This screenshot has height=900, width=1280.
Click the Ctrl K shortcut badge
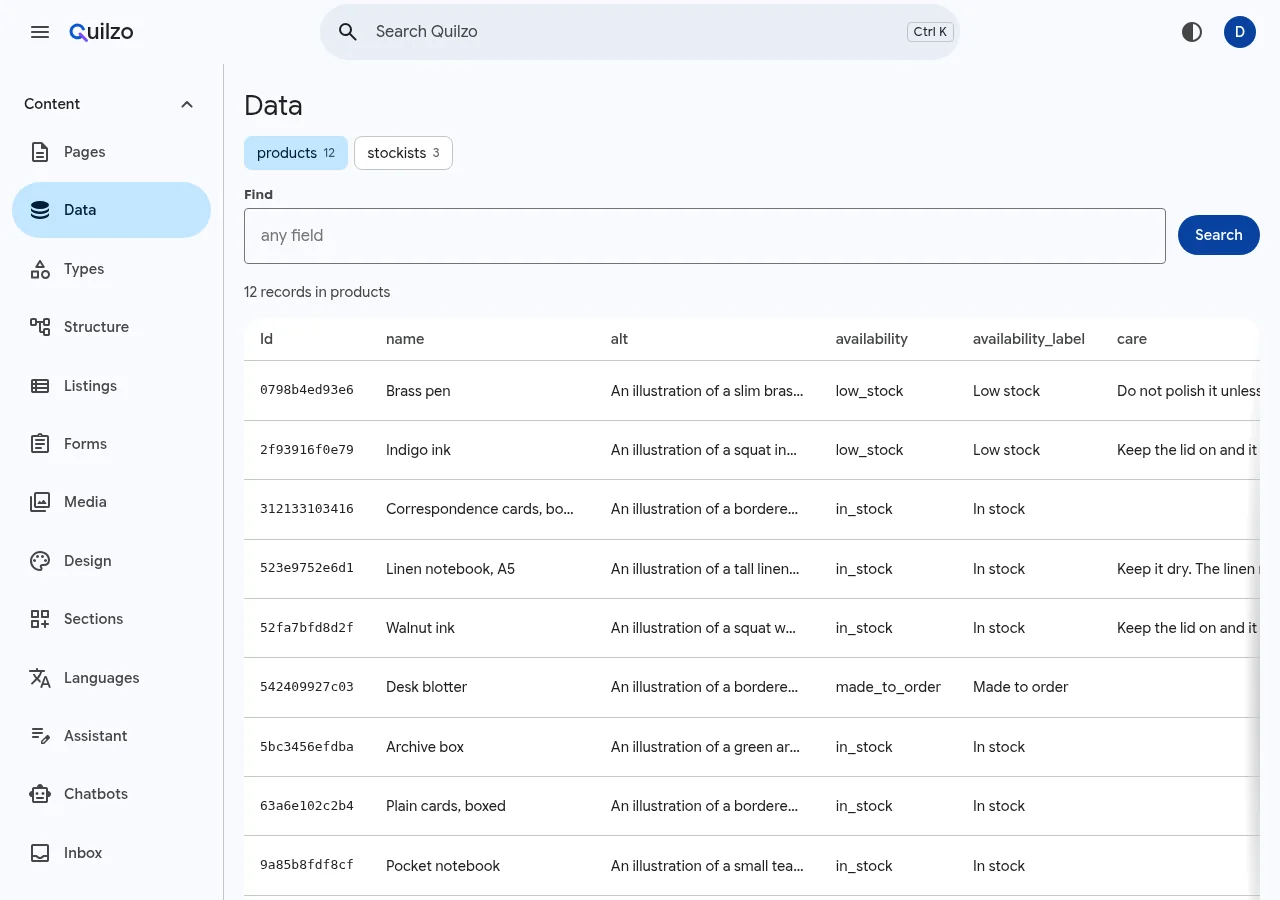click(x=930, y=32)
